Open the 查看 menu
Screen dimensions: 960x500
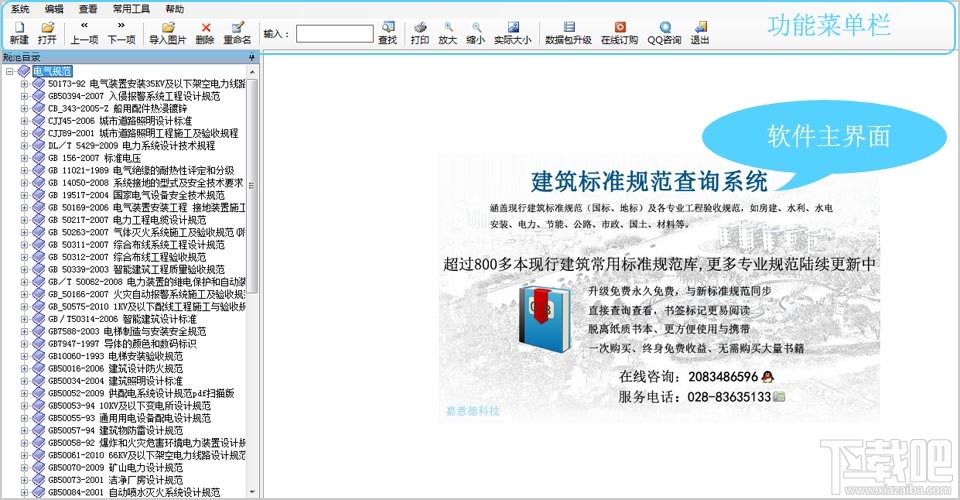pyautogui.click(x=88, y=8)
